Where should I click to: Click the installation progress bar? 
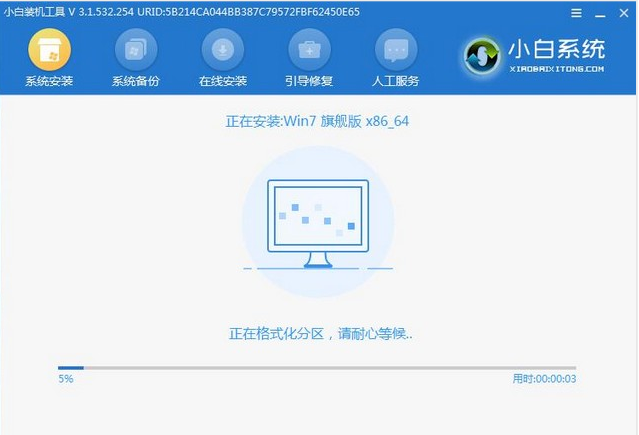pos(317,368)
